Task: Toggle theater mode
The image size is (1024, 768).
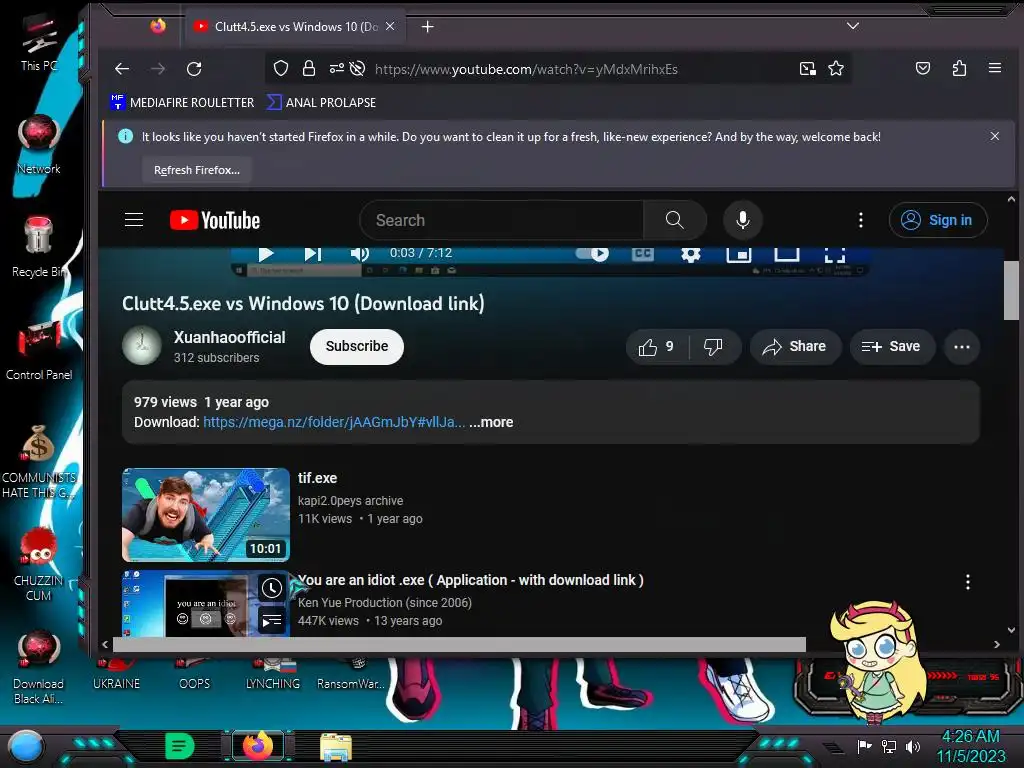Action: tap(787, 253)
